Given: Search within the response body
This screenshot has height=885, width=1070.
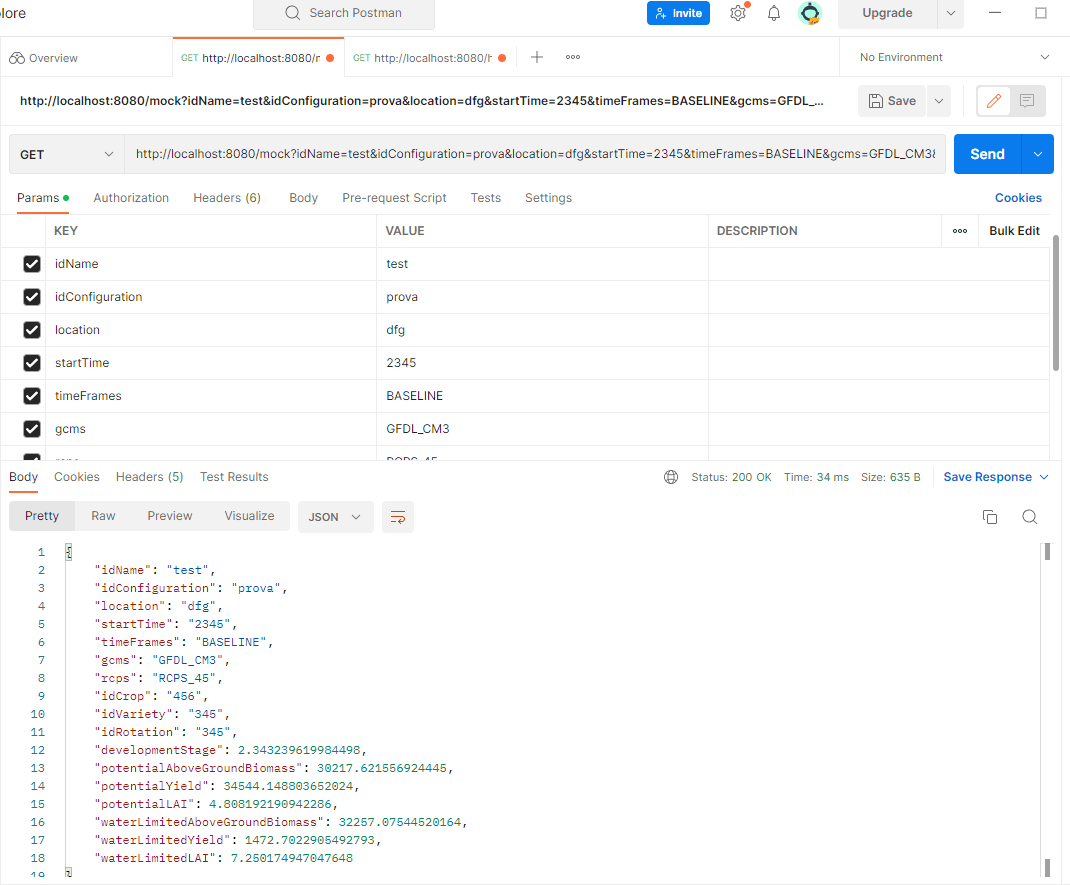Looking at the screenshot, I should tap(1030, 517).
